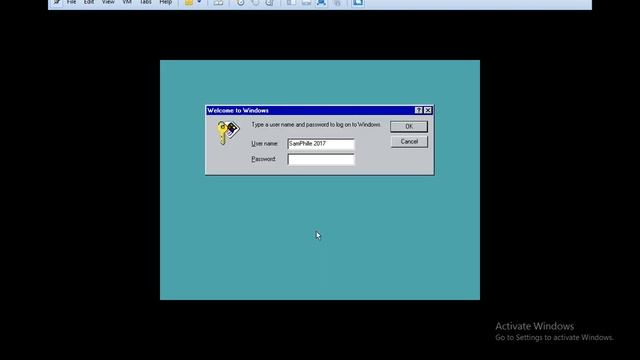640x360 pixels.
Task: Open the Help menu in VMware
Action: coord(166,2)
